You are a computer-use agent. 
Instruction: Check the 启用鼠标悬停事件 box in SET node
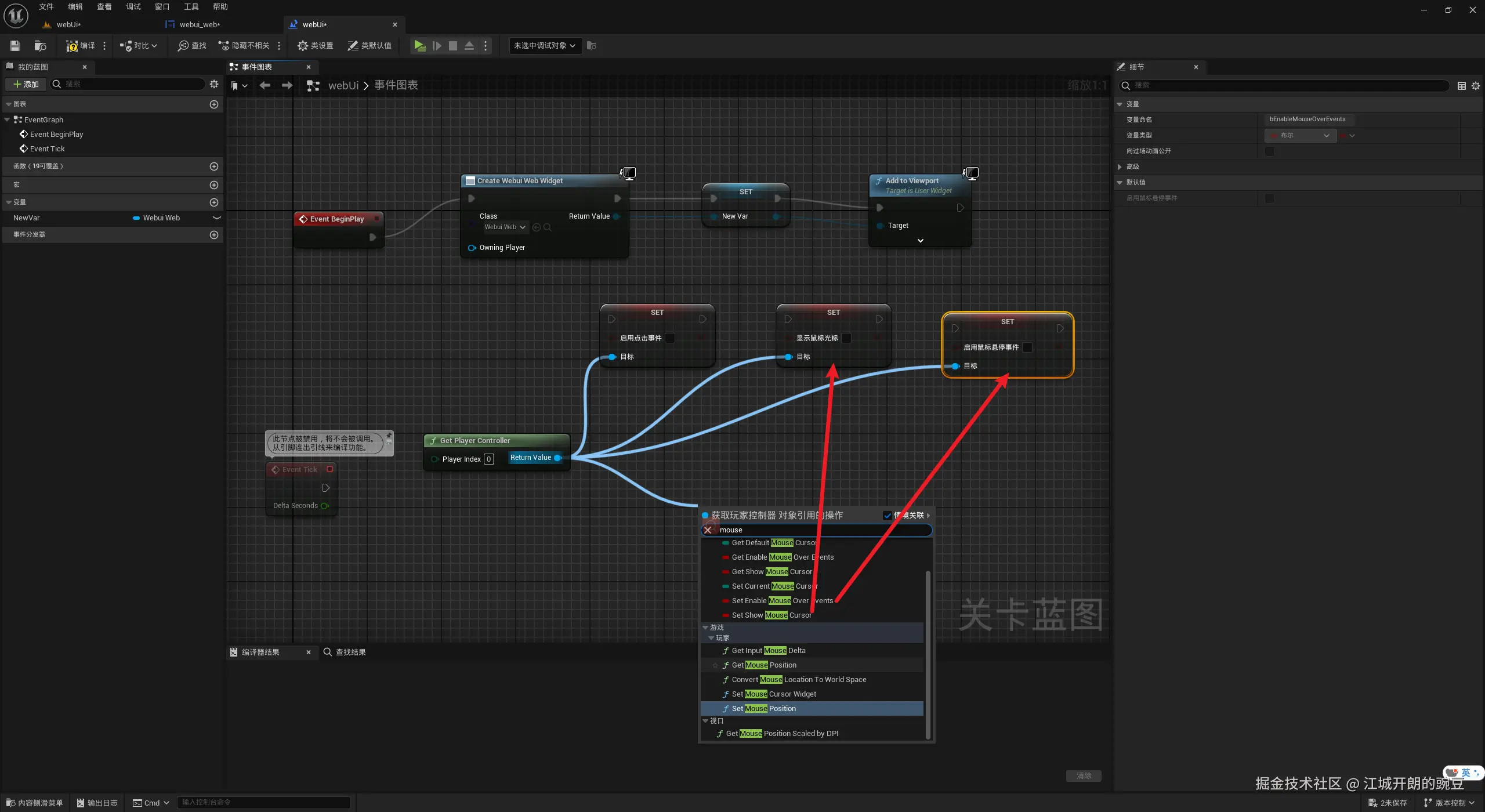[1027, 347]
